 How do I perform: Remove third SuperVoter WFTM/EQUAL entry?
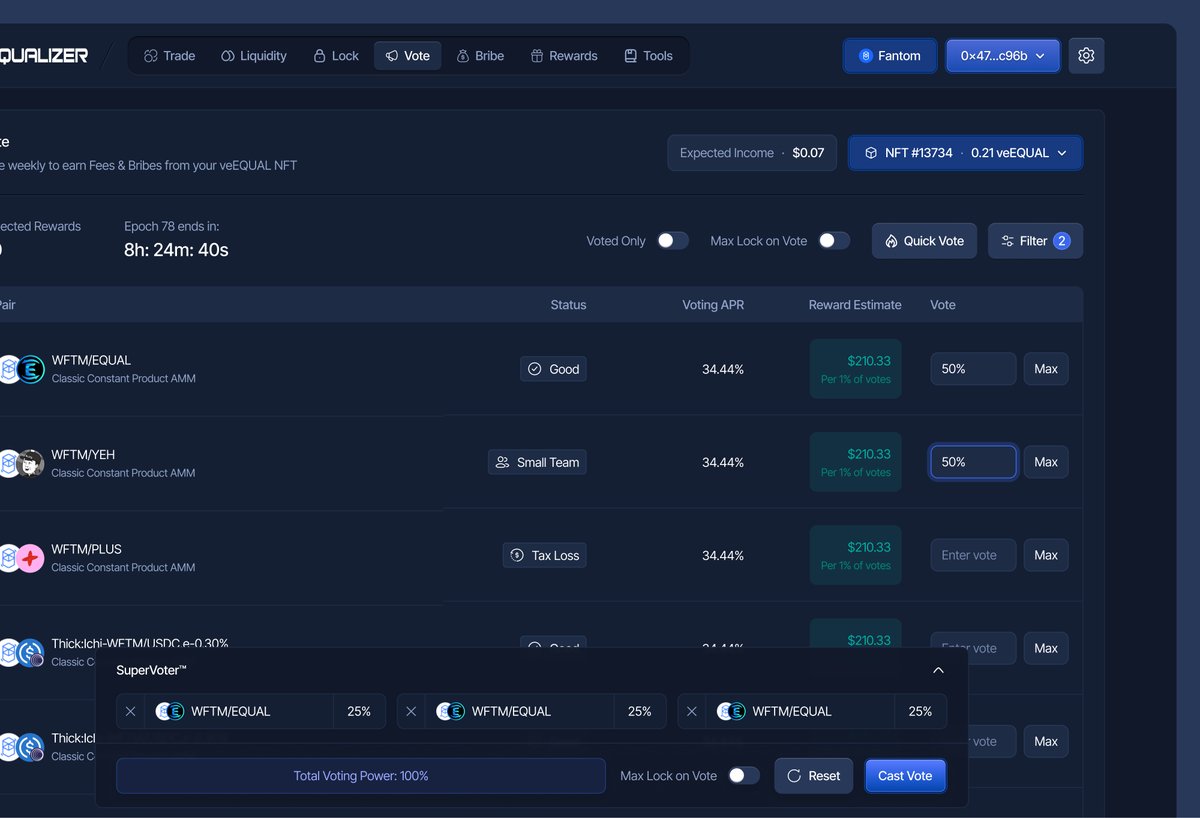[x=692, y=711]
